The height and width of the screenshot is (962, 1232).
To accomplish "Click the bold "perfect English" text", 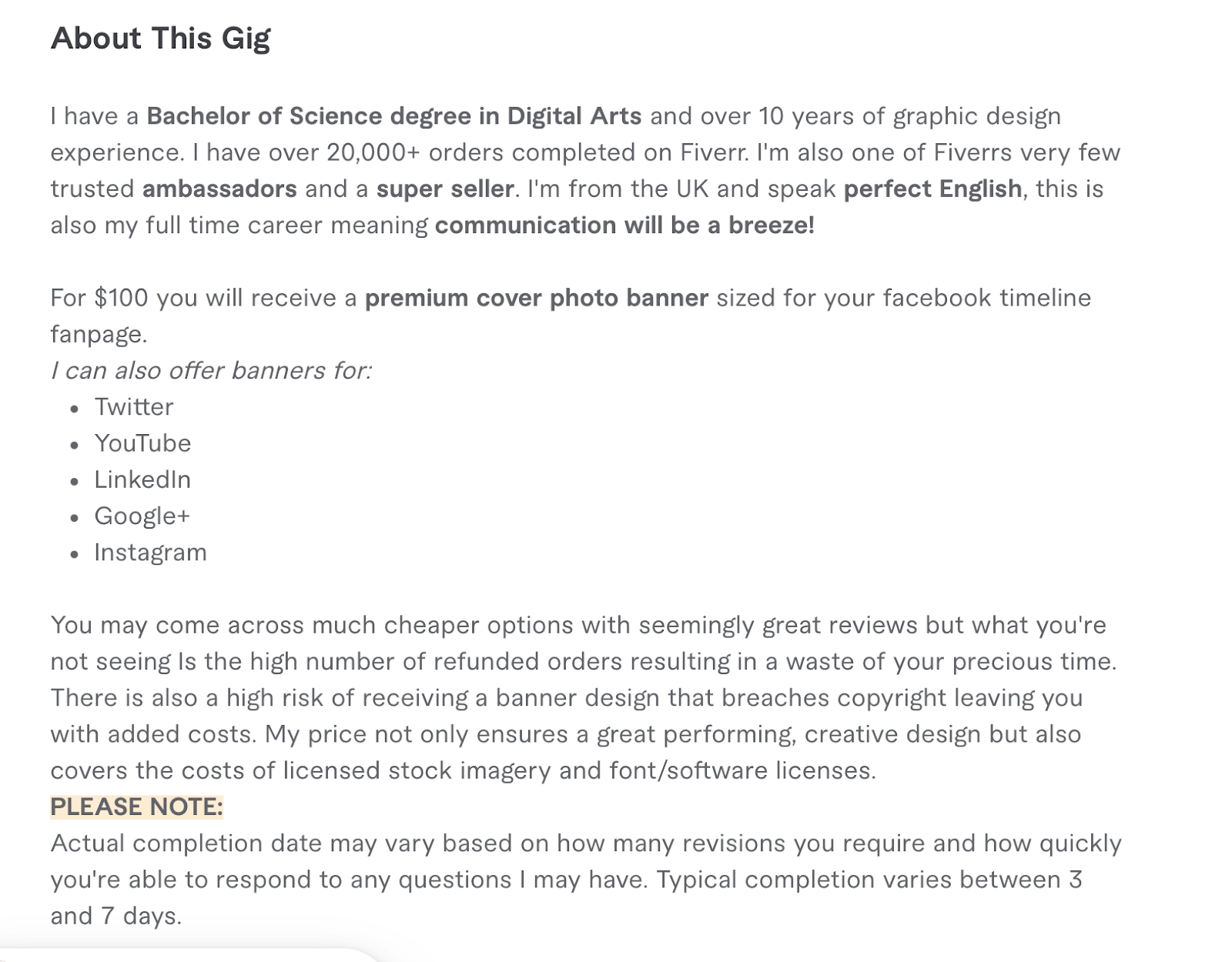I will [x=932, y=189].
